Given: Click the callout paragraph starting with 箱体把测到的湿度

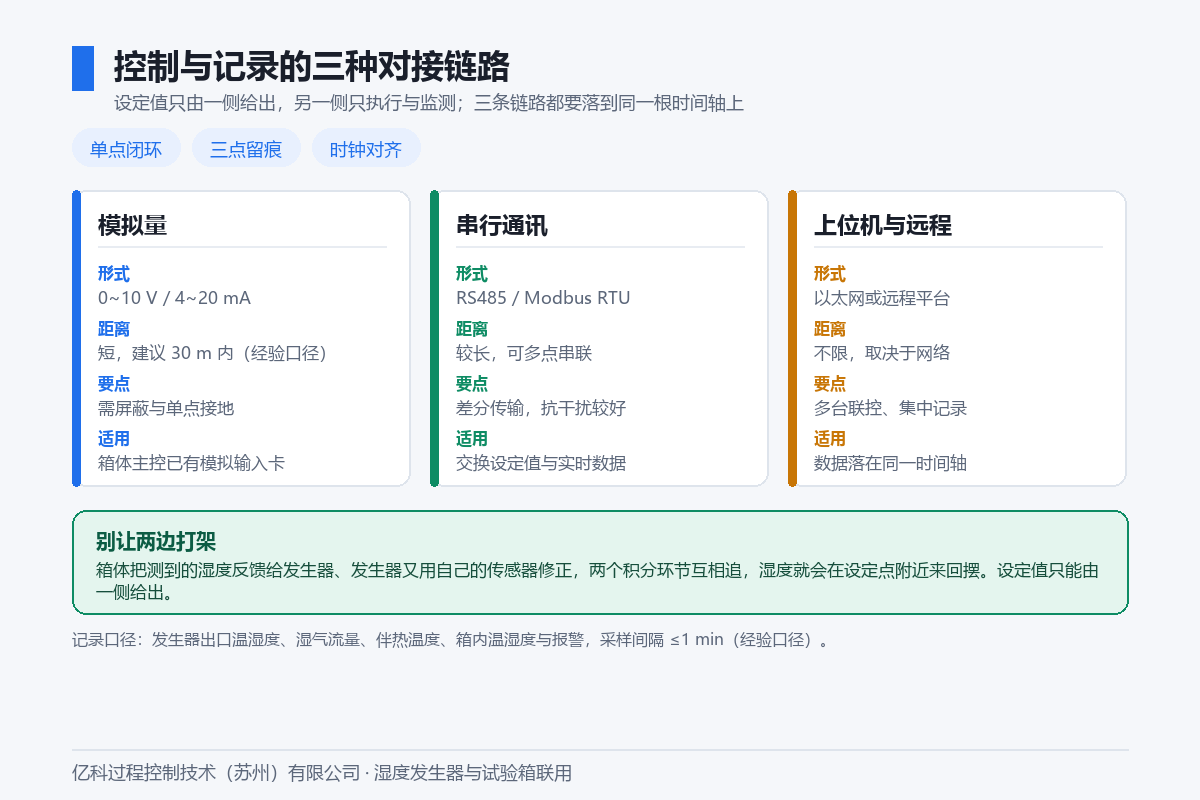Looking at the screenshot, I should (597, 581).
